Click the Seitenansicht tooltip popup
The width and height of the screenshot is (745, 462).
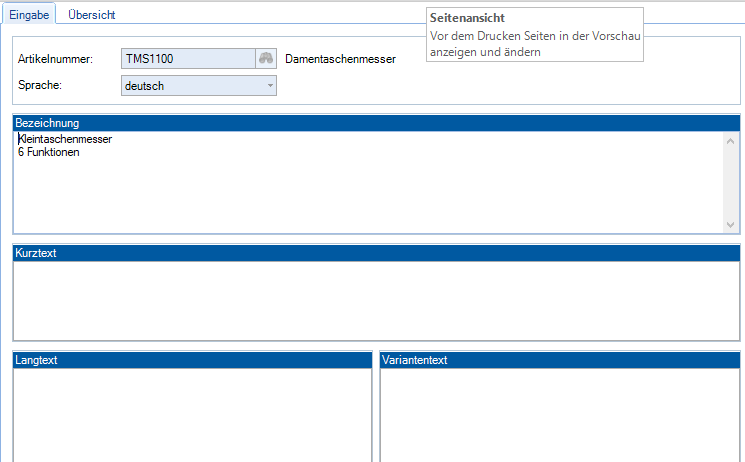(x=534, y=35)
